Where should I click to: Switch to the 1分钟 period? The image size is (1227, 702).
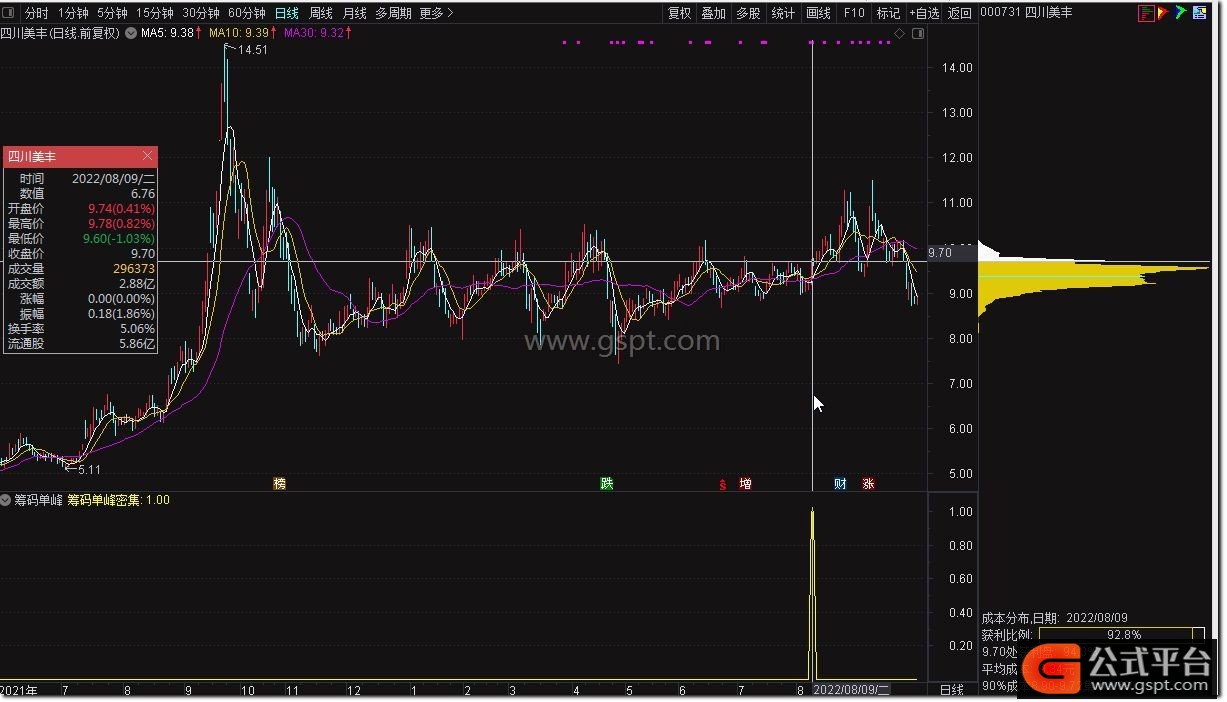[72, 13]
